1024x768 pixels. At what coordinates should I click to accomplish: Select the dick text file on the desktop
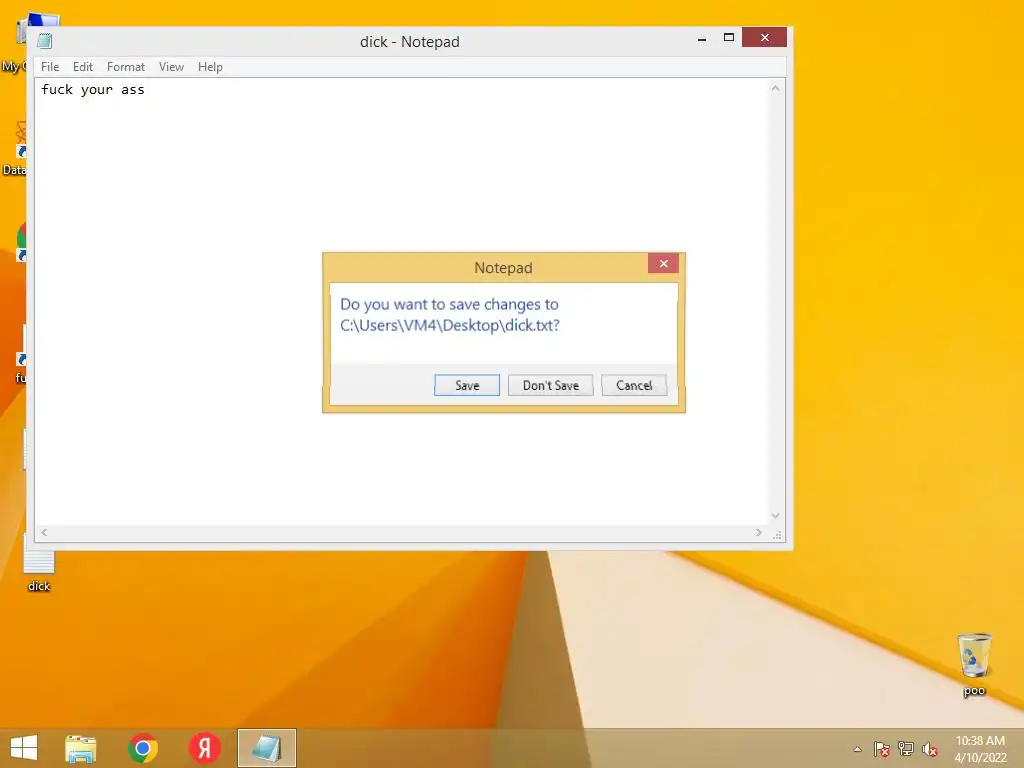[x=39, y=565]
